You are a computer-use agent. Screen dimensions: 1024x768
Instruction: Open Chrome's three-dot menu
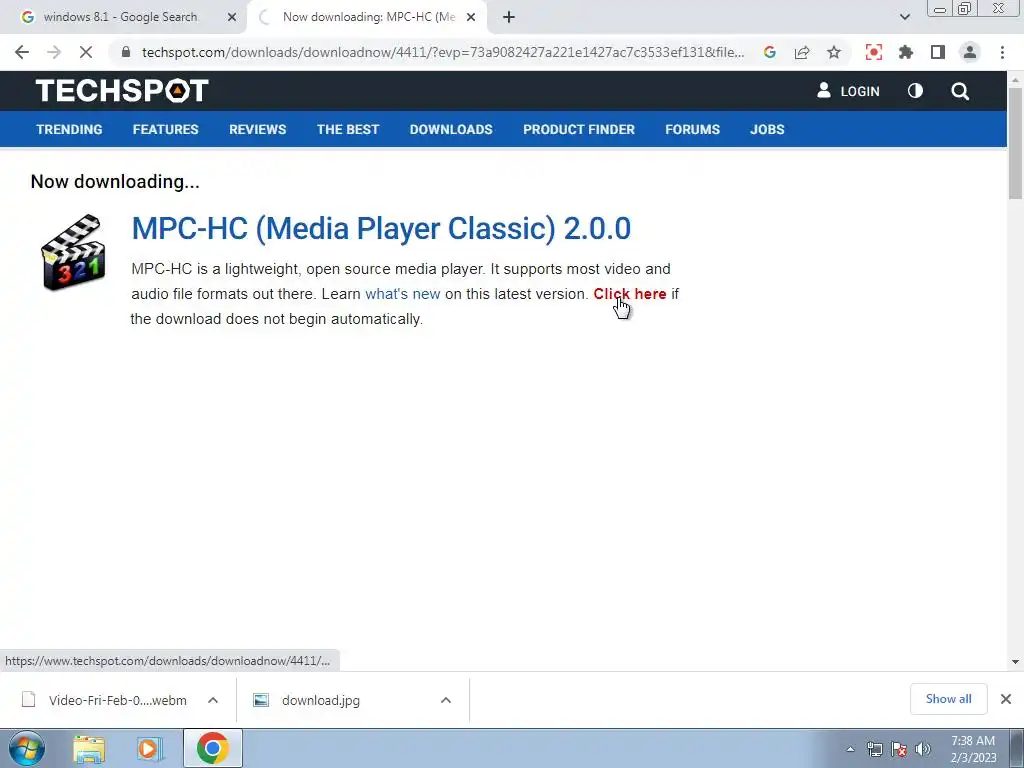point(1002,52)
